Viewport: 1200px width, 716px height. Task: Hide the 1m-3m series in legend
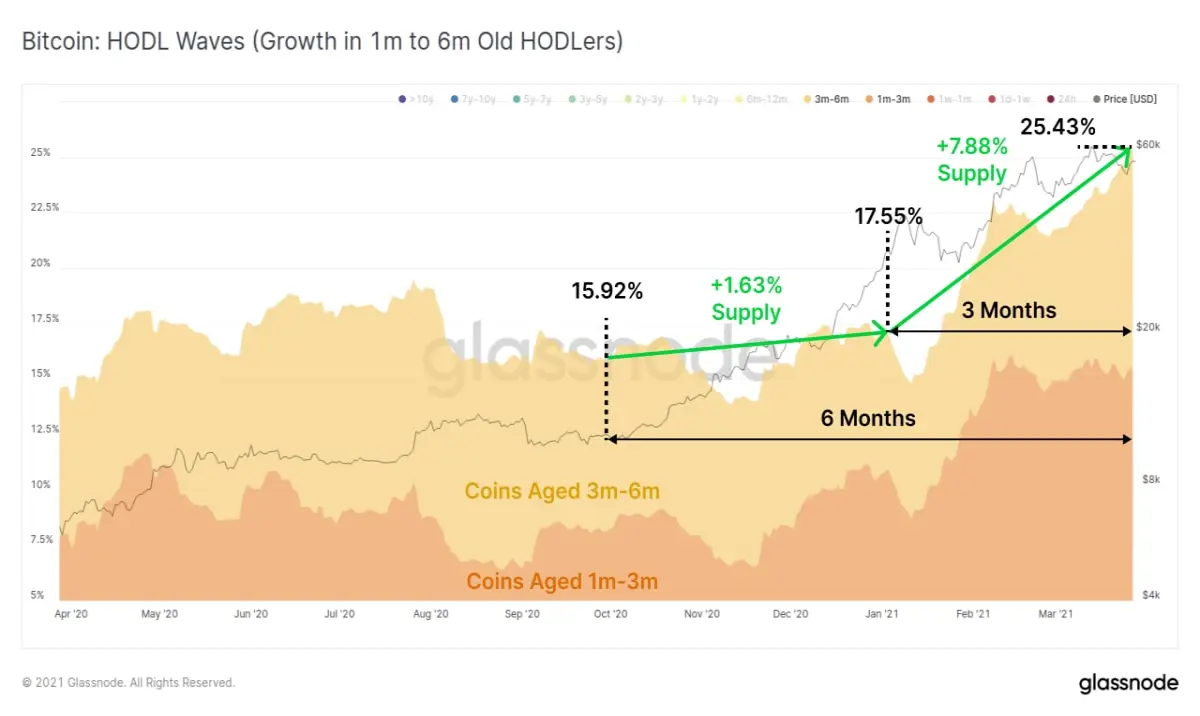(x=888, y=99)
